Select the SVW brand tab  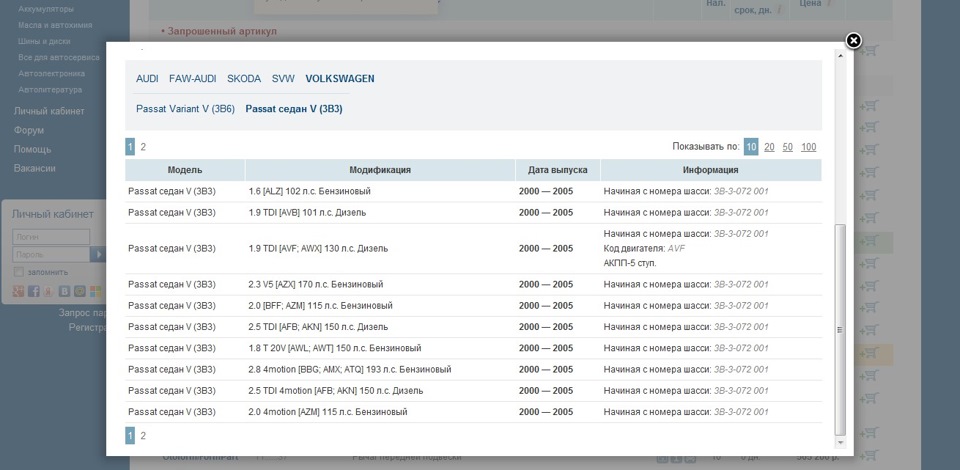[x=283, y=78]
